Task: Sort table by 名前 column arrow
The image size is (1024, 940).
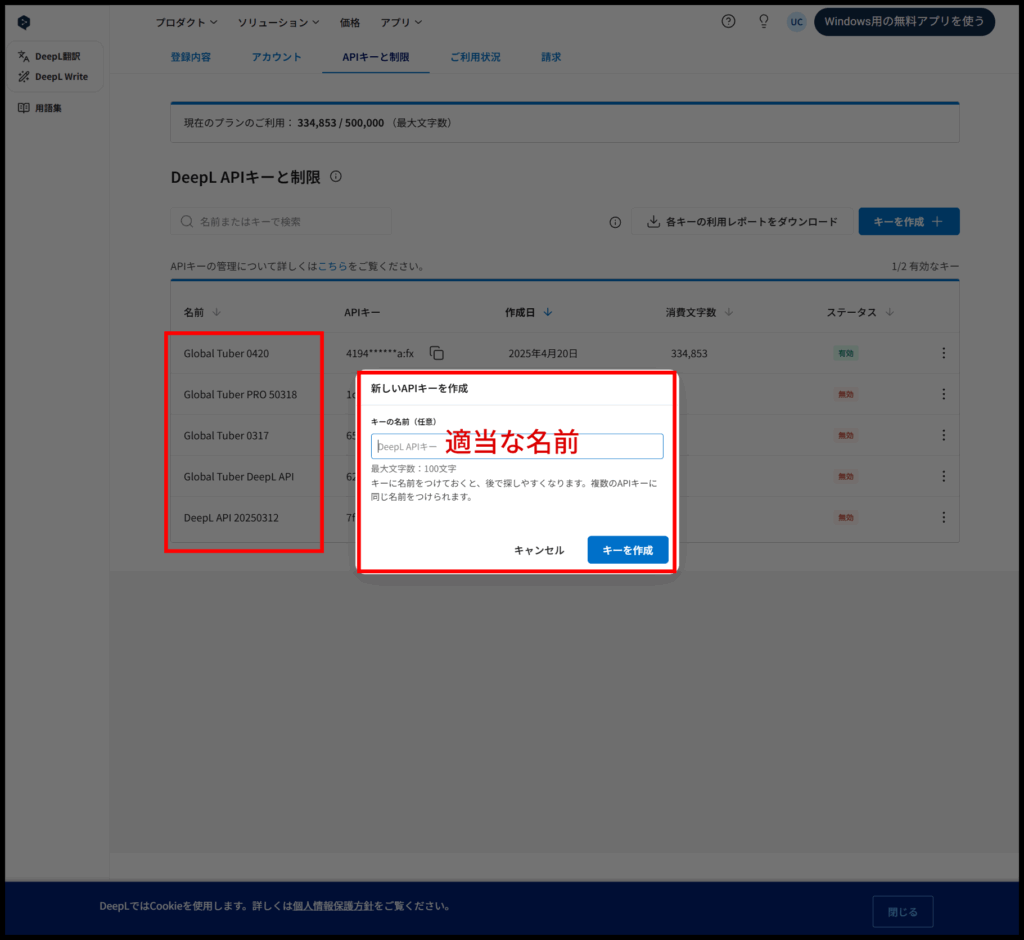Action: point(217,312)
